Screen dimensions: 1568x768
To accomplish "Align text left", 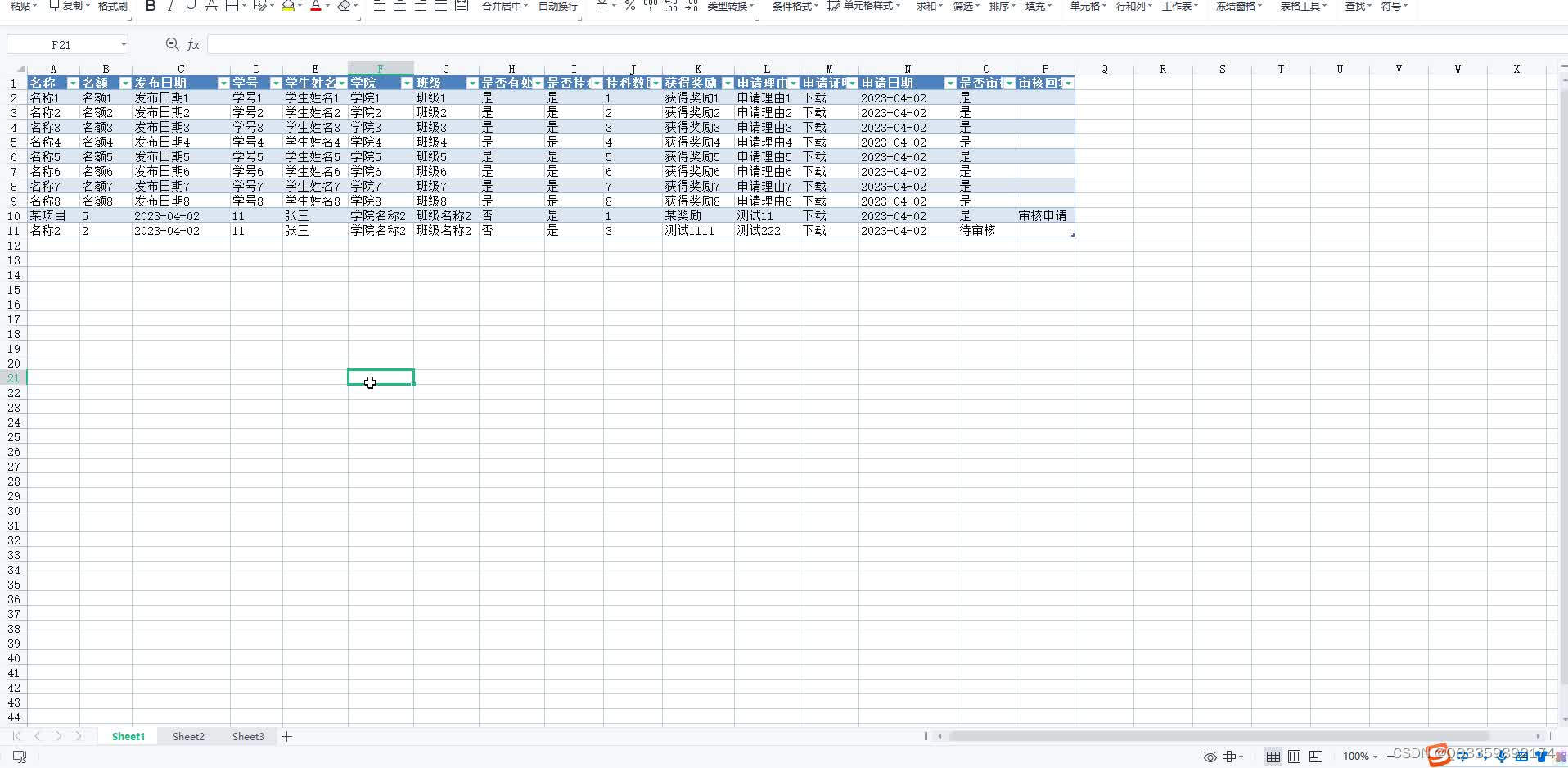I will (380, 6).
